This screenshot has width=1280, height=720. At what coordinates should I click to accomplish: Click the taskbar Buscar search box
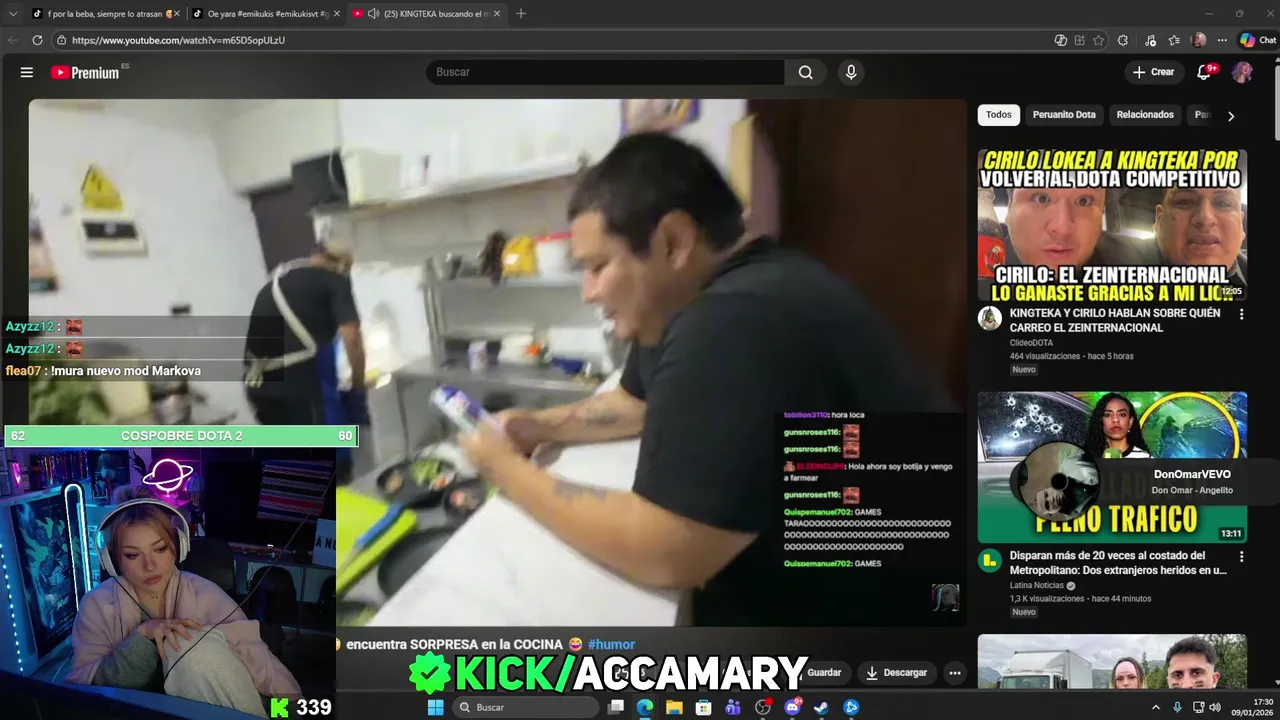[x=525, y=707]
